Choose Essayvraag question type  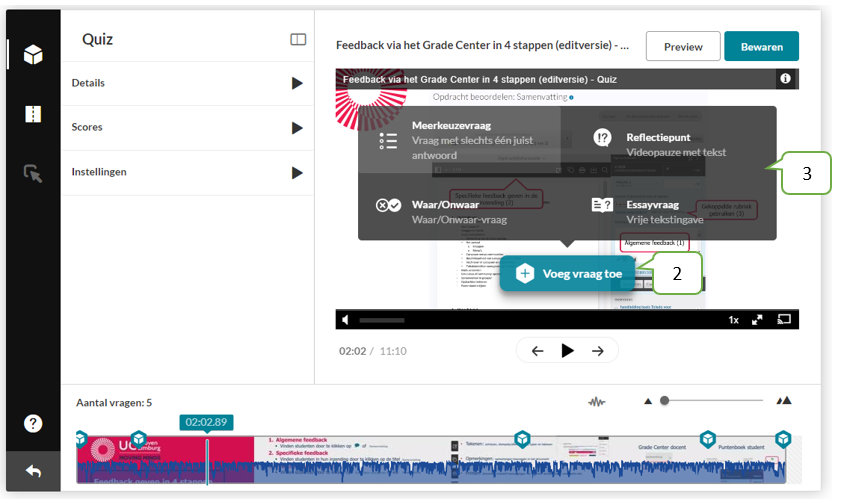click(668, 207)
